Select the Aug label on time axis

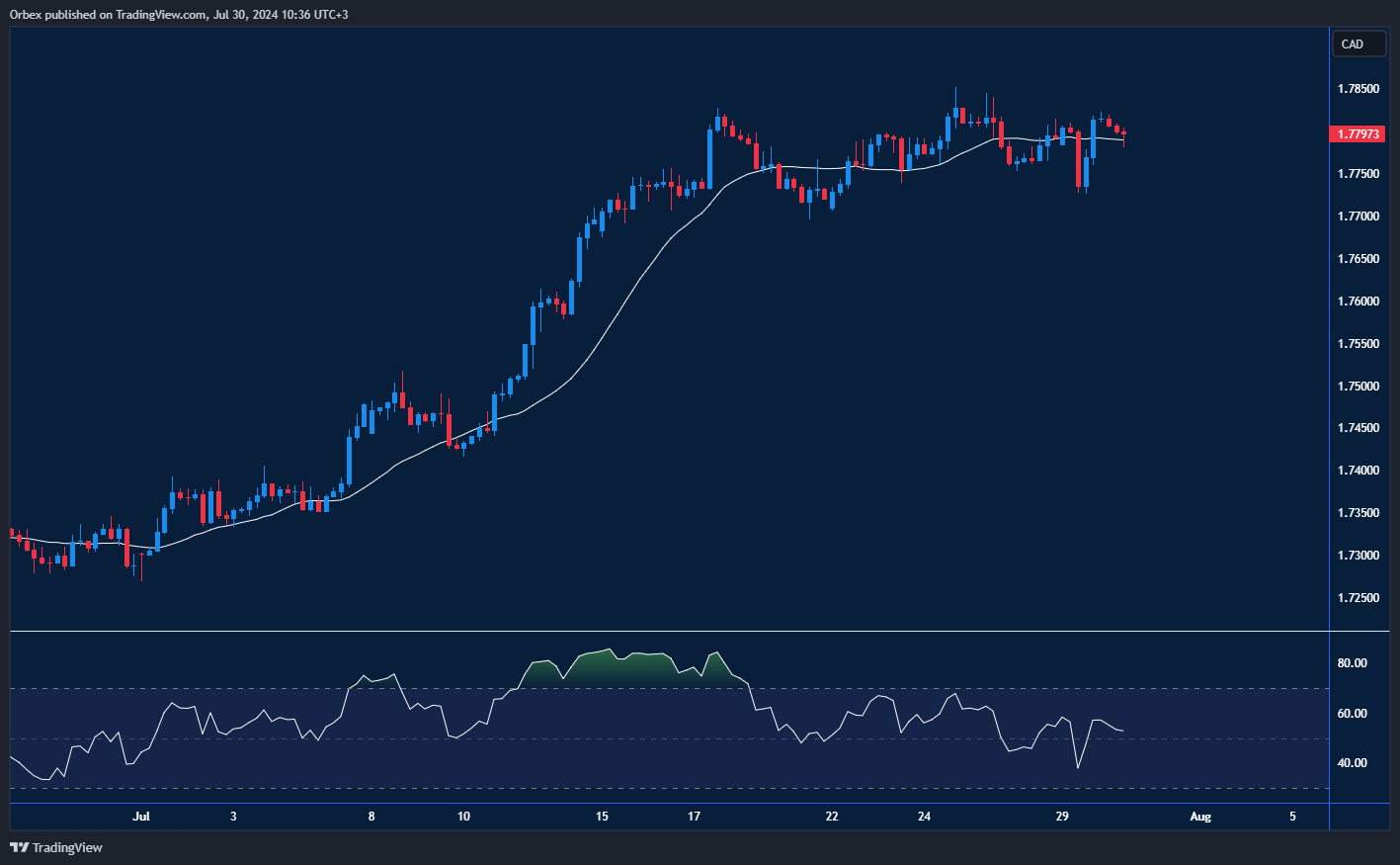click(1199, 817)
